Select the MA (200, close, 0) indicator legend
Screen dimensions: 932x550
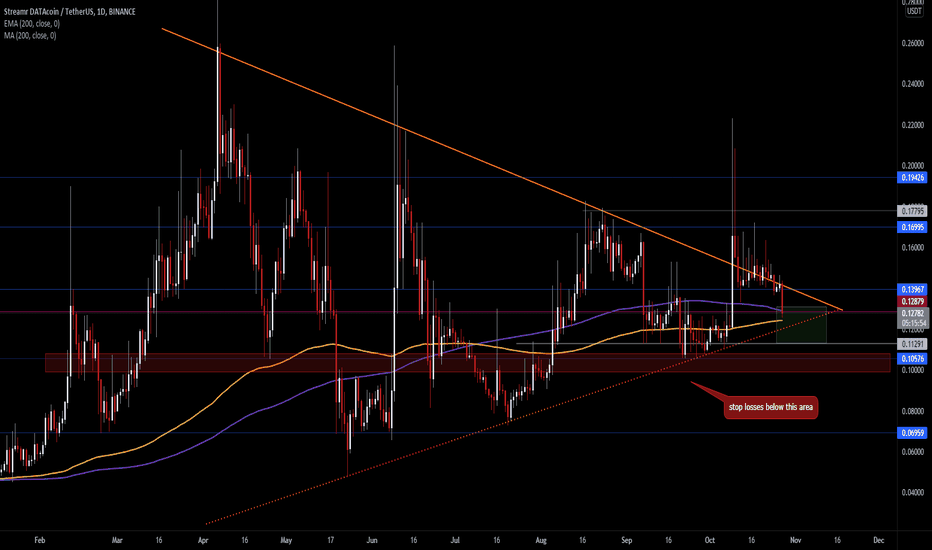click(x=30, y=36)
